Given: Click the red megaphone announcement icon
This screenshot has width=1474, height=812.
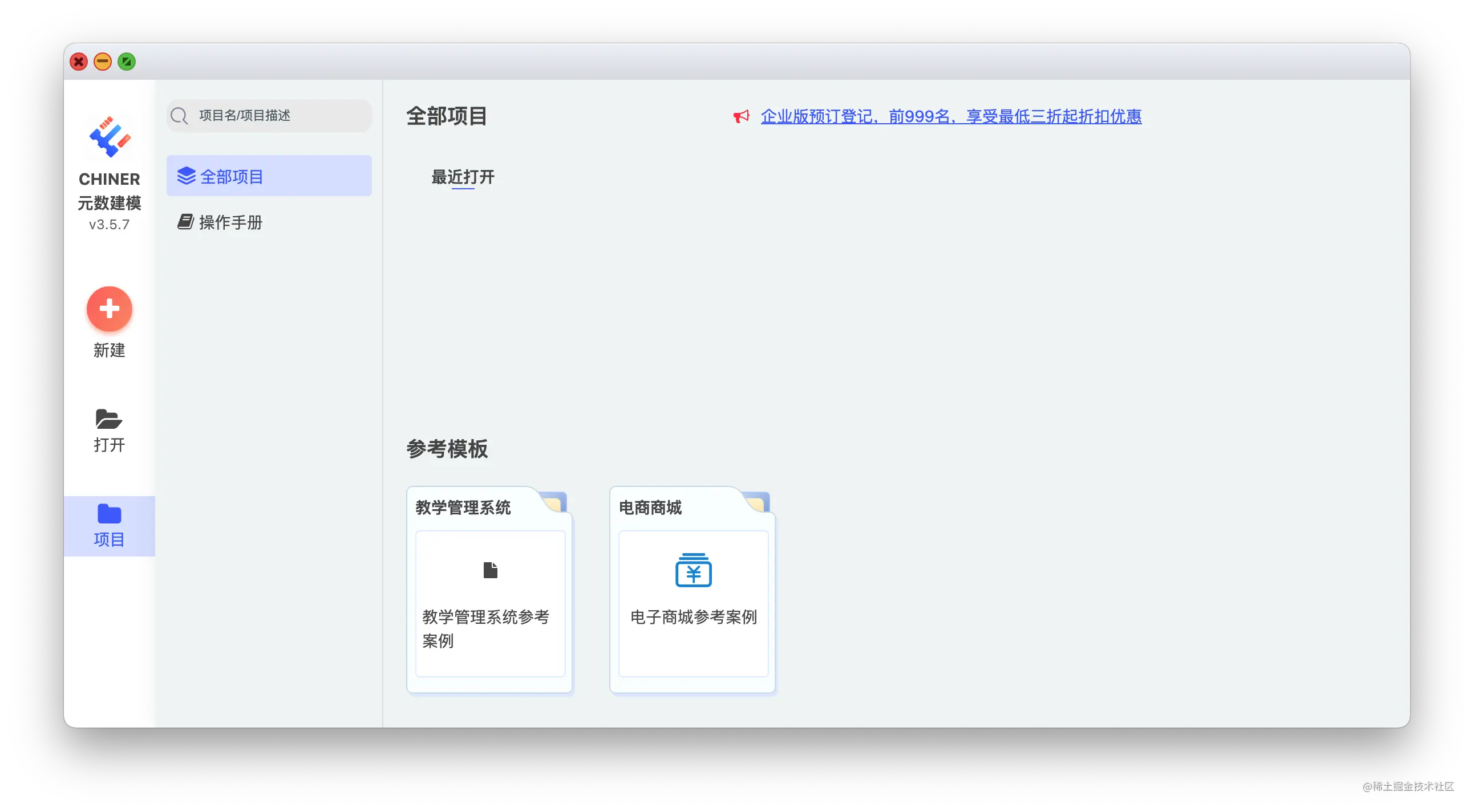Looking at the screenshot, I should 741,117.
